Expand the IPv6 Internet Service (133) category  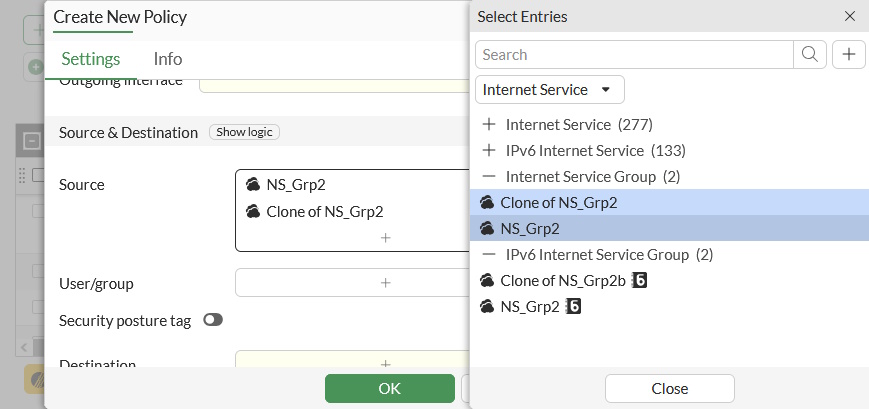tap(489, 151)
